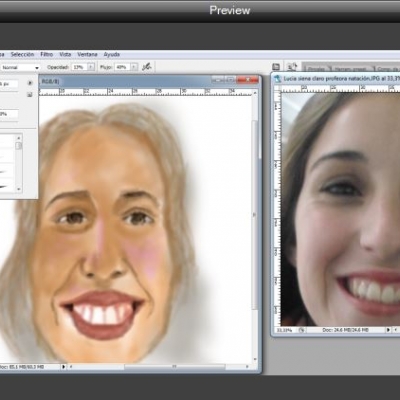Screen dimensions: 400x400
Task: Click the Bridge browse icon
Action: tap(292, 67)
